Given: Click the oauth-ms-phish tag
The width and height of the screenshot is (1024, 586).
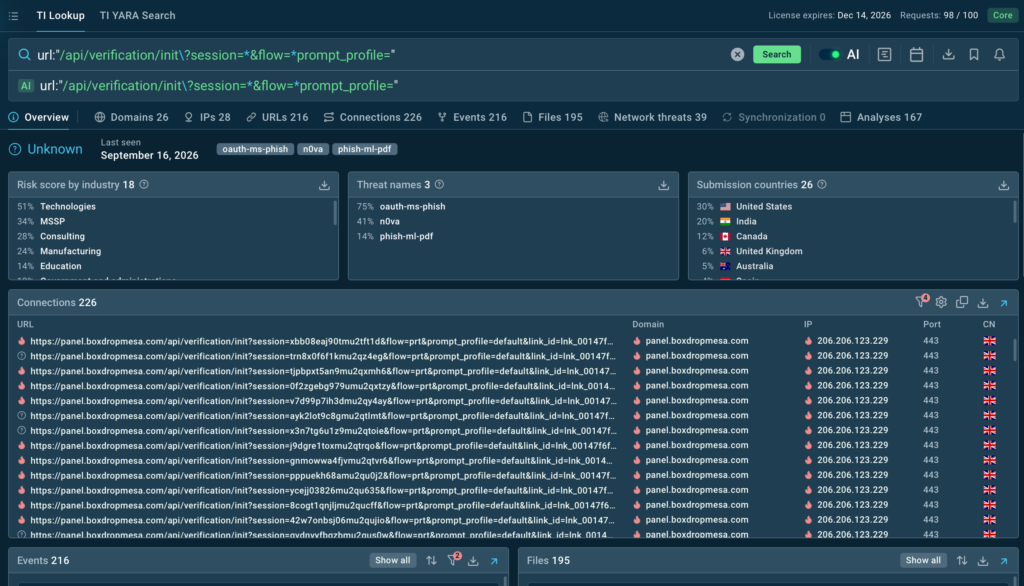Looking at the screenshot, I should 255,149.
